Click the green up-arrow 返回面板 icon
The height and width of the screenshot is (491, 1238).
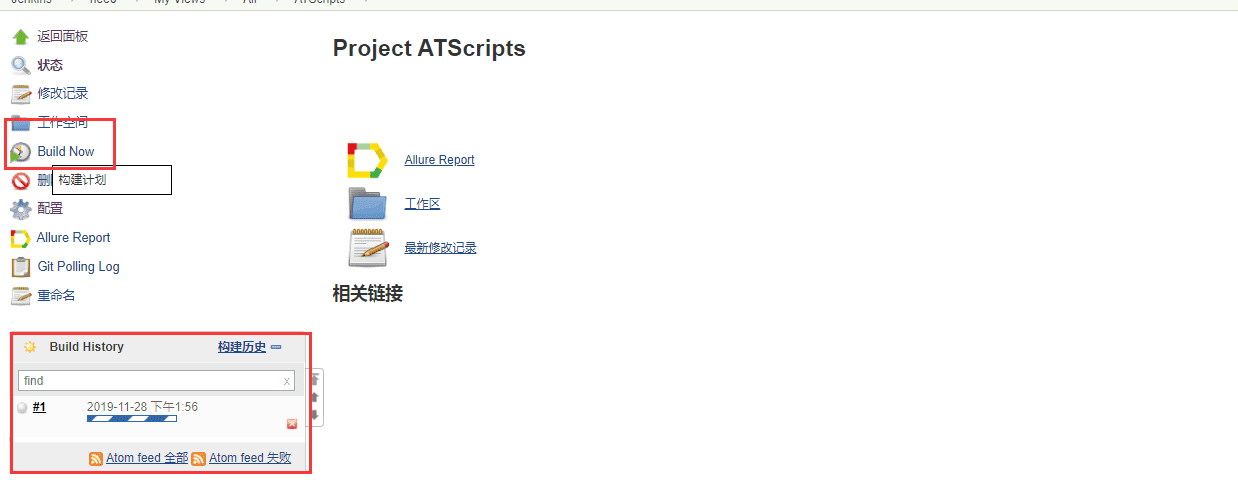[20, 37]
